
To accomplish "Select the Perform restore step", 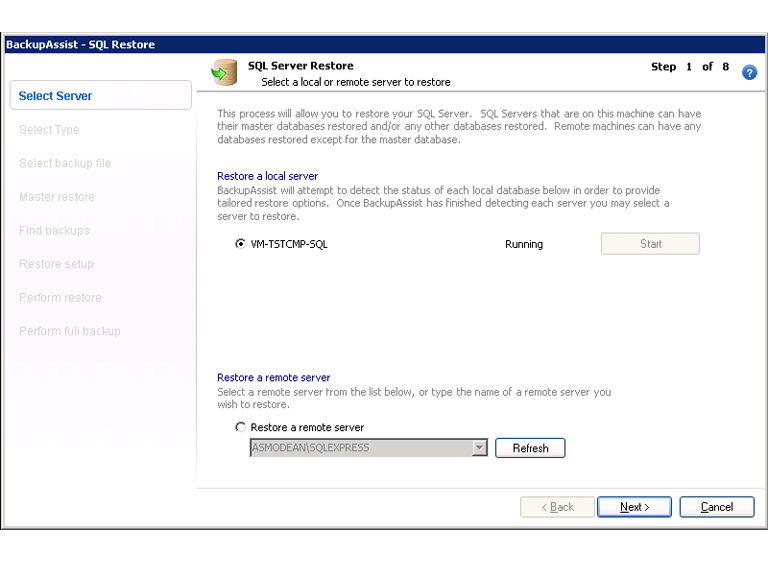I will click(x=60, y=298).
